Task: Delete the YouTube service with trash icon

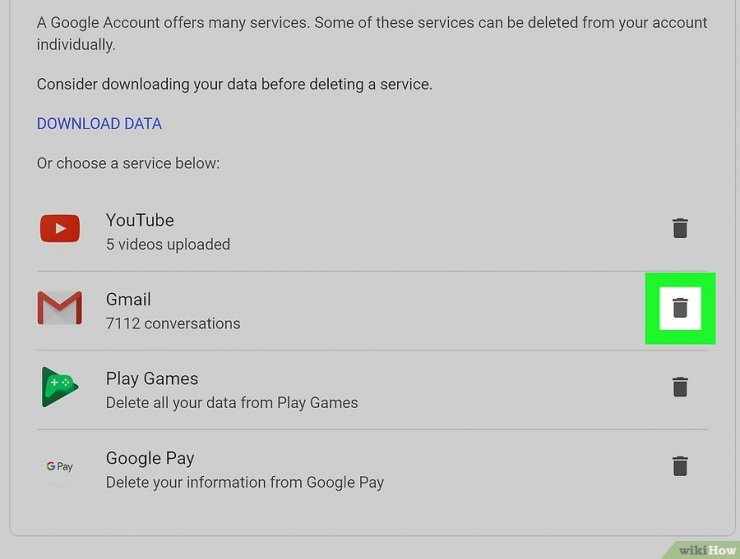Action: [x=680, y=228]
